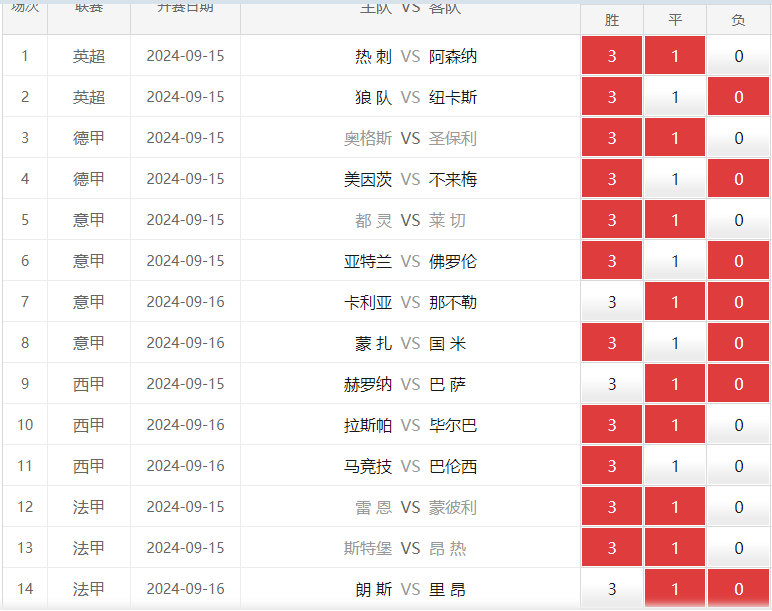
Task: Click the 负 column header
Action: point(738,20)
